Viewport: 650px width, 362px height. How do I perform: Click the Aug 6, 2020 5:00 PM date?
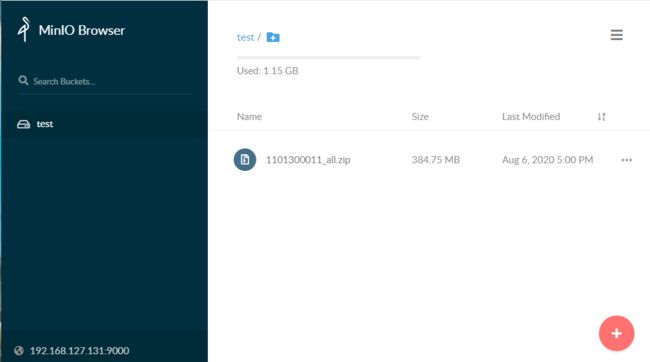click(x=548, y=160)
